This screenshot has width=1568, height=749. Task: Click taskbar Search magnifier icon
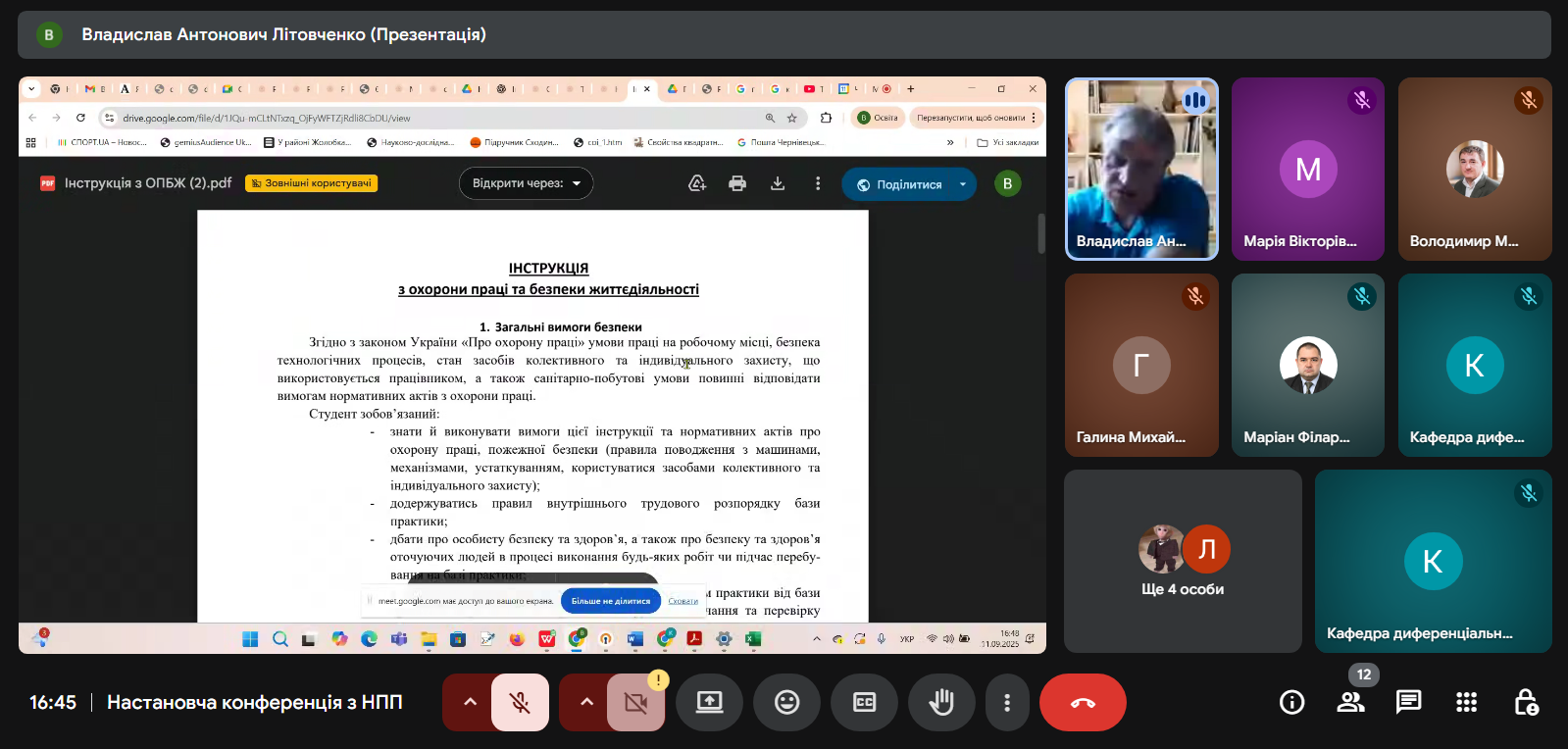click(x=280, y=639)
